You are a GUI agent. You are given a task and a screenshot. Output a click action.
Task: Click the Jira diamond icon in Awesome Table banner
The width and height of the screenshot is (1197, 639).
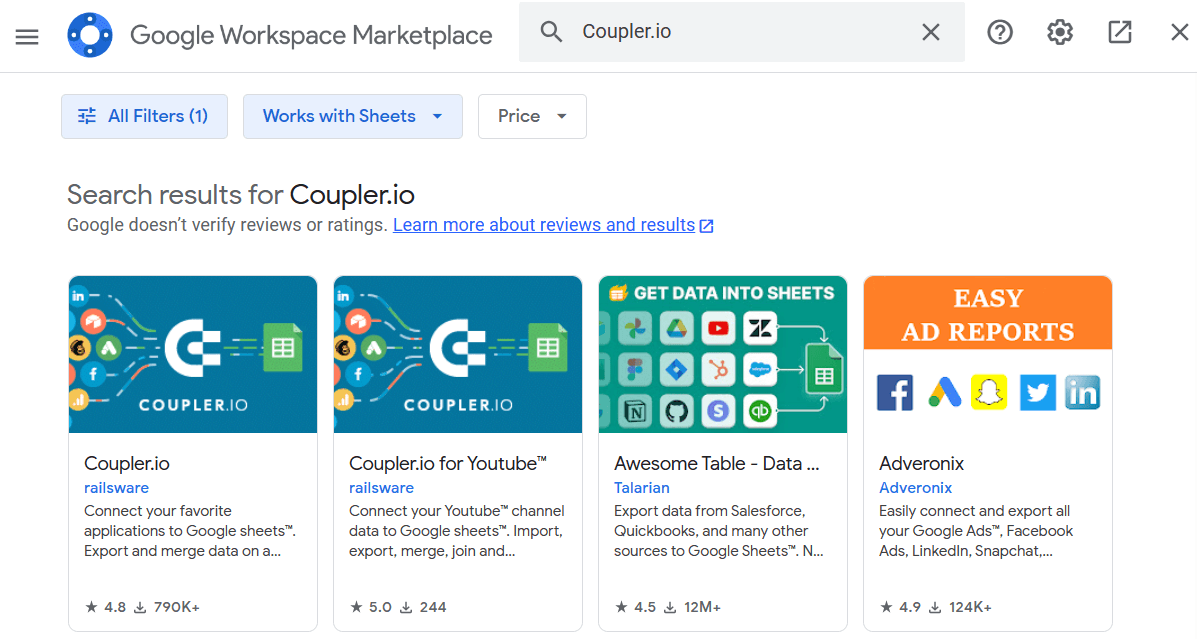coord(676,370)
